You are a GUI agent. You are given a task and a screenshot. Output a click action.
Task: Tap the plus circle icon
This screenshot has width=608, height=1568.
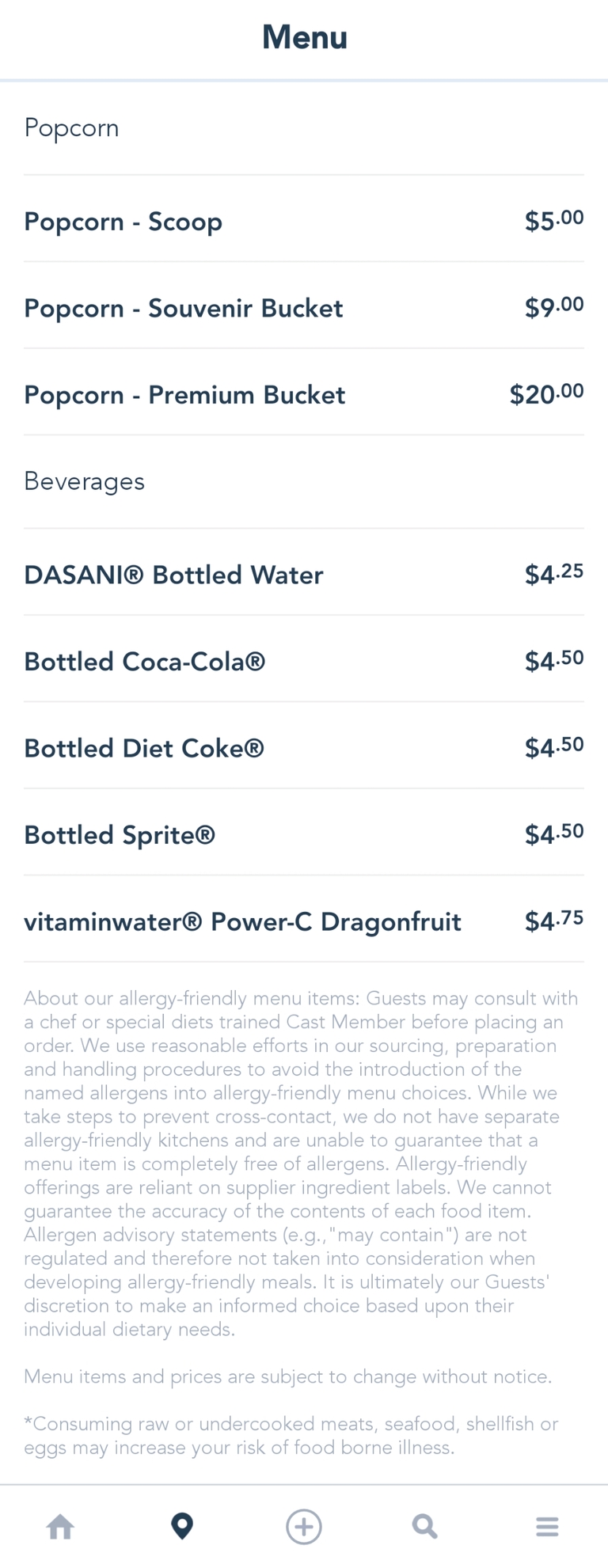coord(304,1526)
